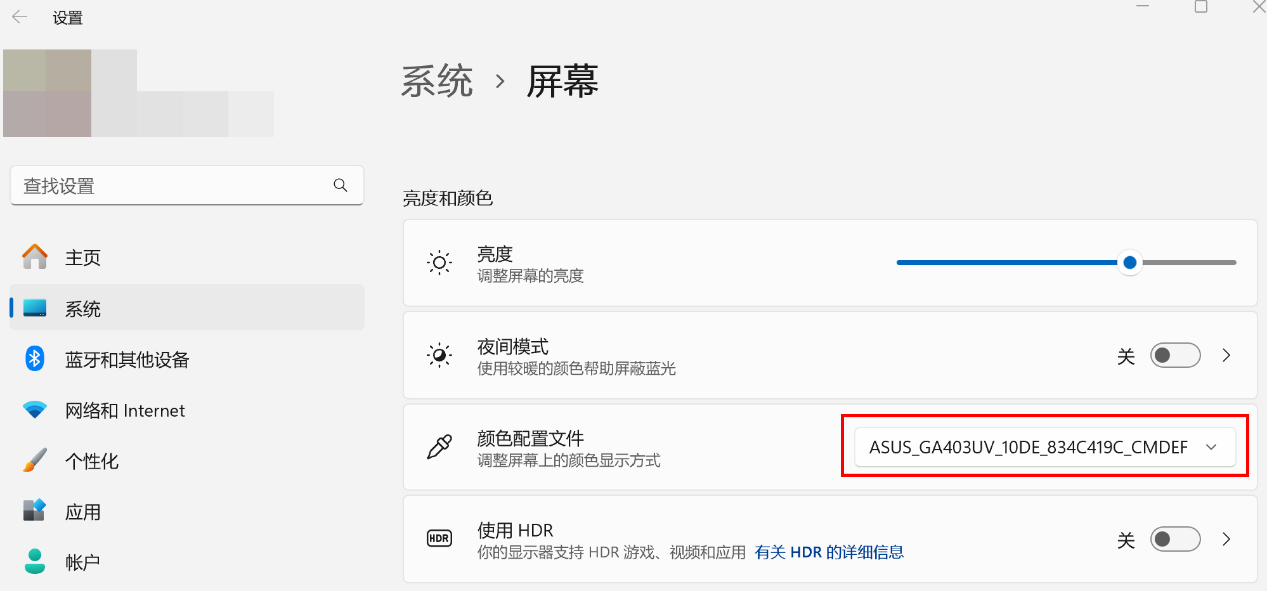Click the search magnifier icon

[x=341, y=185]
